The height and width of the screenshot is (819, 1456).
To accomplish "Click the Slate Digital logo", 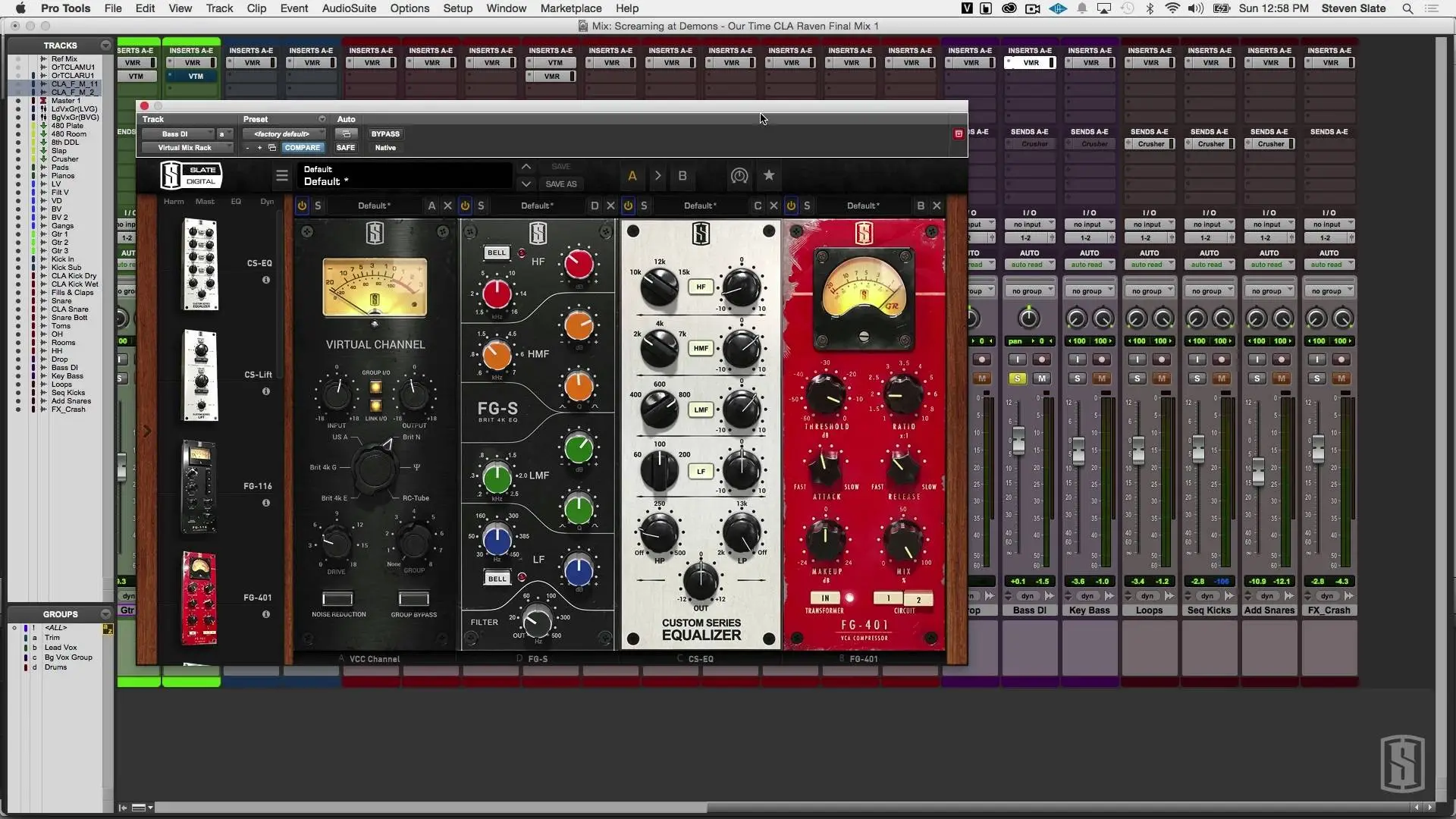I will point(190,175).
